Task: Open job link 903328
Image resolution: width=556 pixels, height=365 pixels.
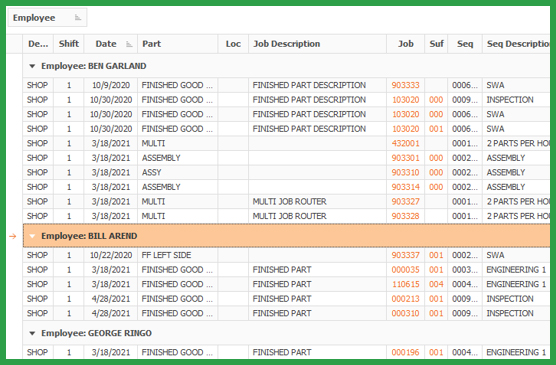Action: [405, 216]
